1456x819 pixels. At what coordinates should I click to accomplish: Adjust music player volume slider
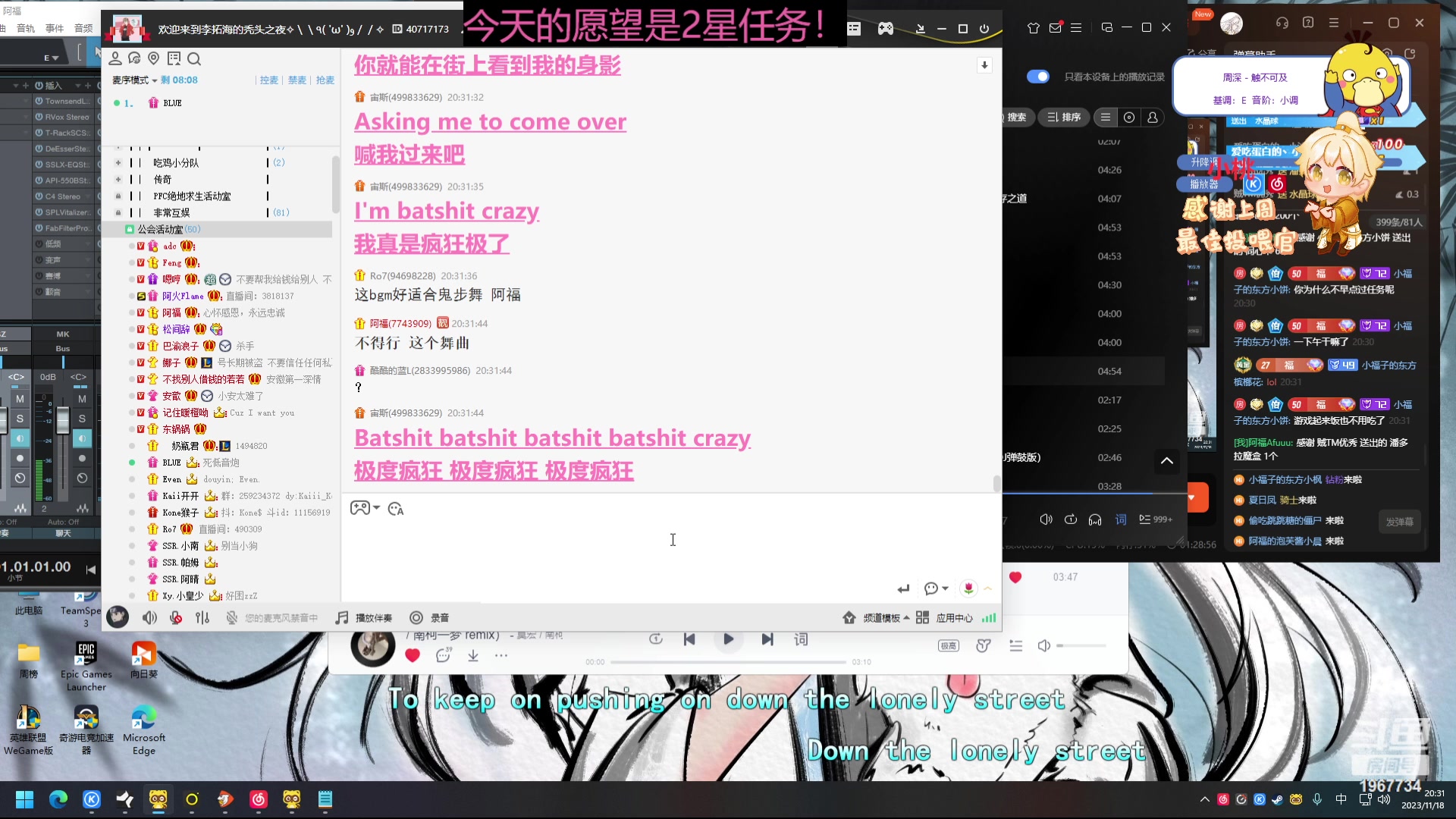pos(1081,645)
